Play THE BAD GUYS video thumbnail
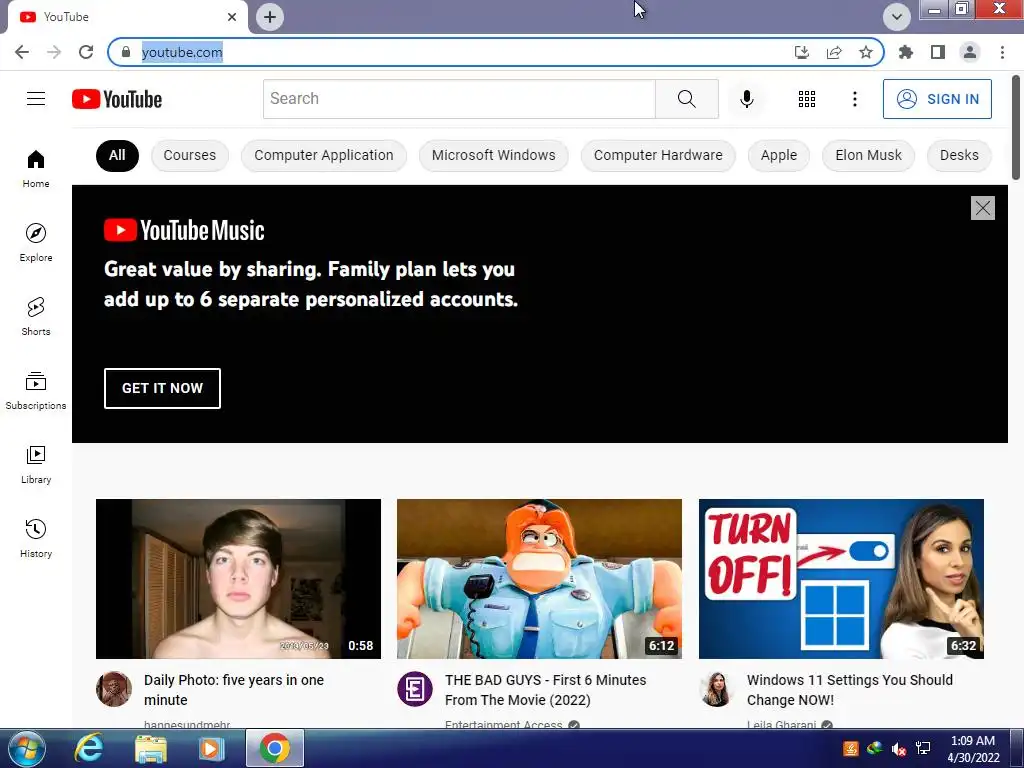 point(539,579)
